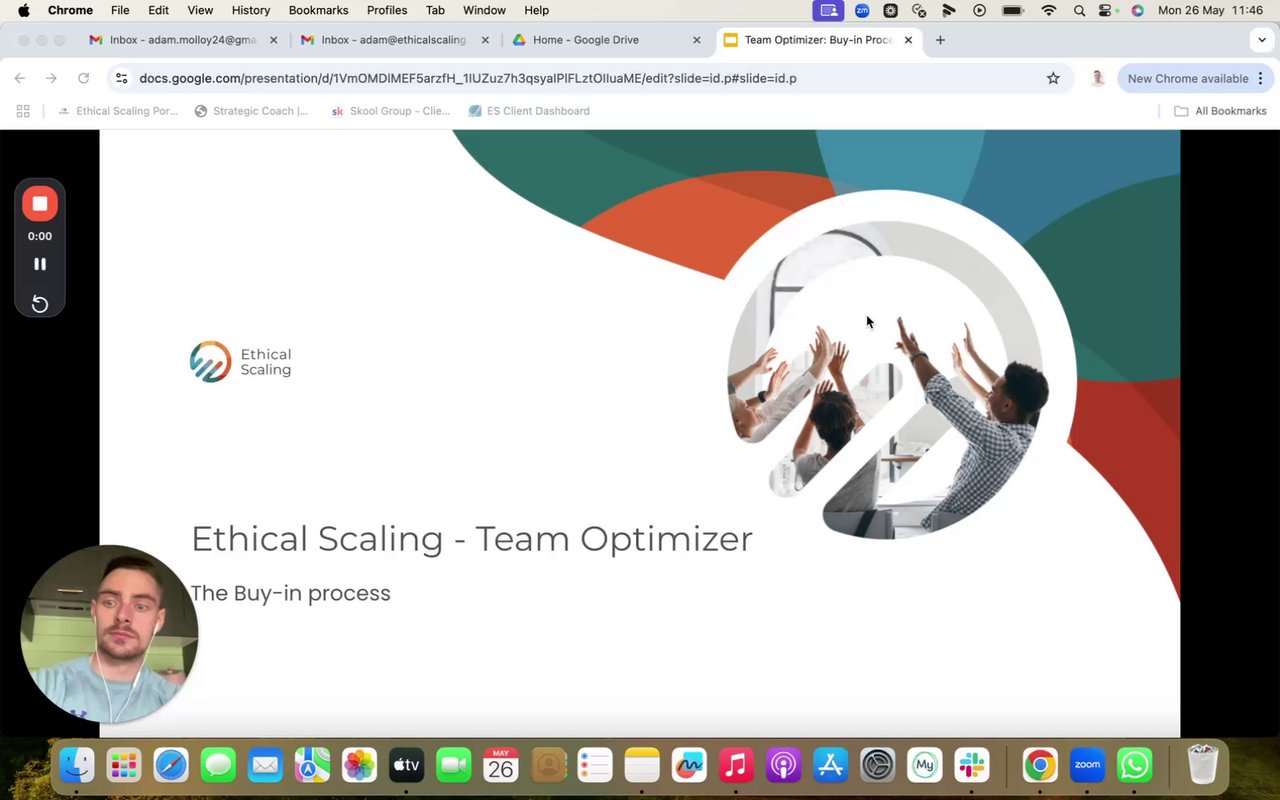Pause the recording
This screenshot has height=800, width=1280.
pyautogui.click(x=40, y=264)
